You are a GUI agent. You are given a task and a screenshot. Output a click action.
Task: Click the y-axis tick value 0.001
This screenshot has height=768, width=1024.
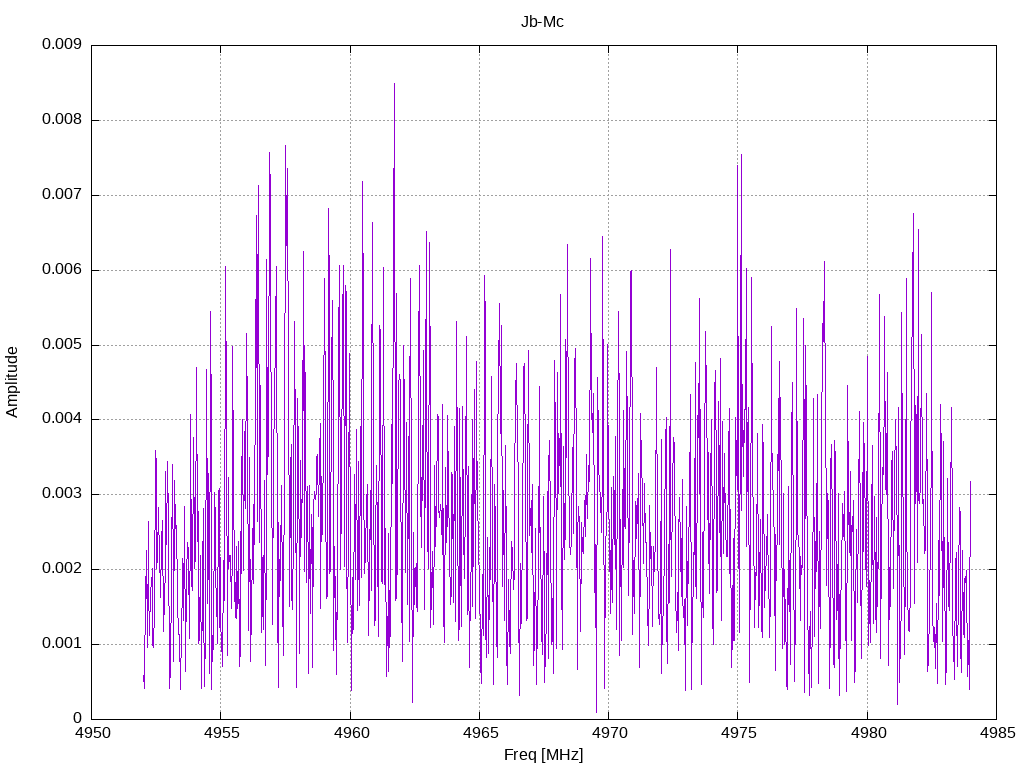pos(61,643)
